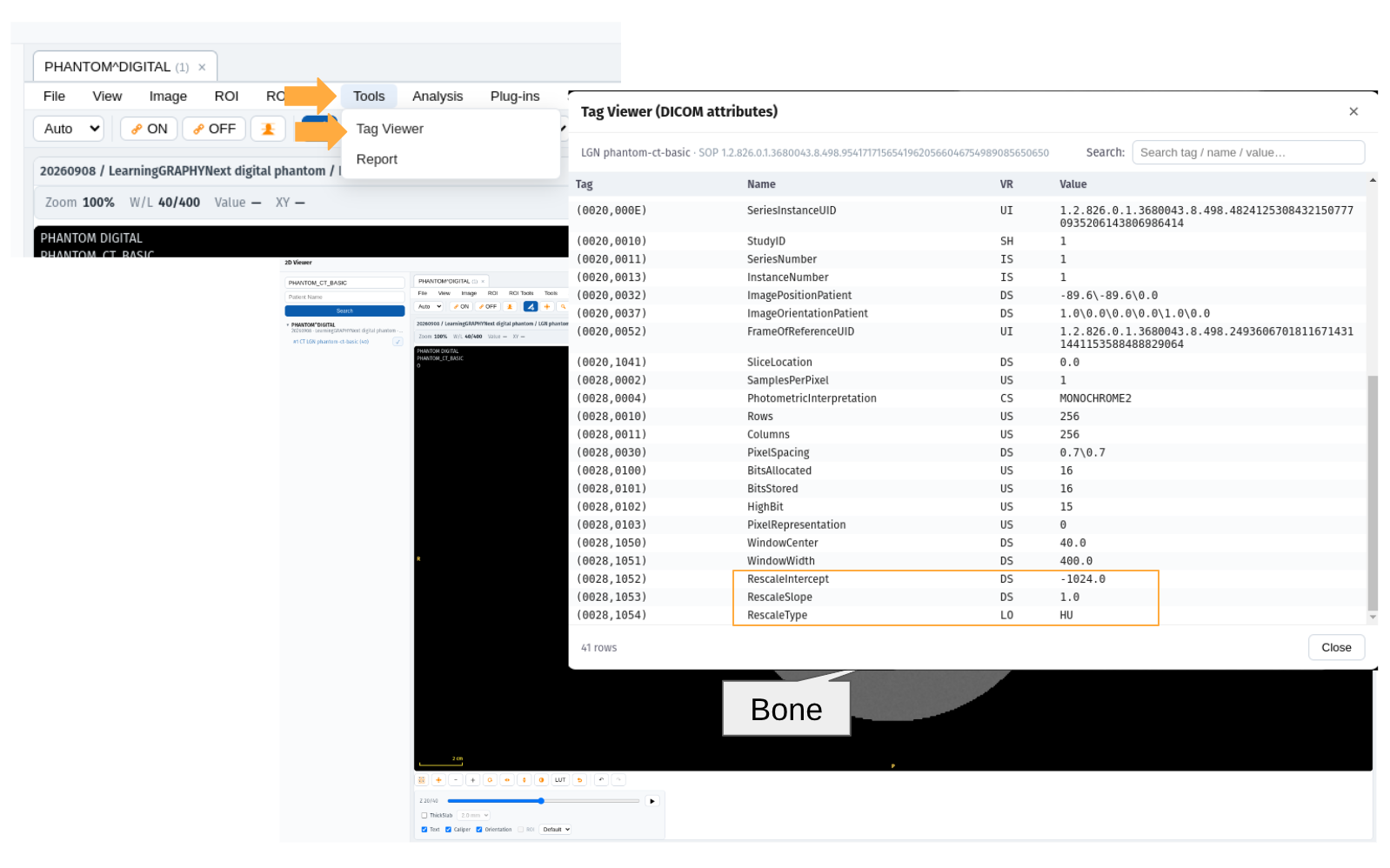Click the Search tag / name / value field
The image size is (1390, 868).
click(x=1248, y=152)
